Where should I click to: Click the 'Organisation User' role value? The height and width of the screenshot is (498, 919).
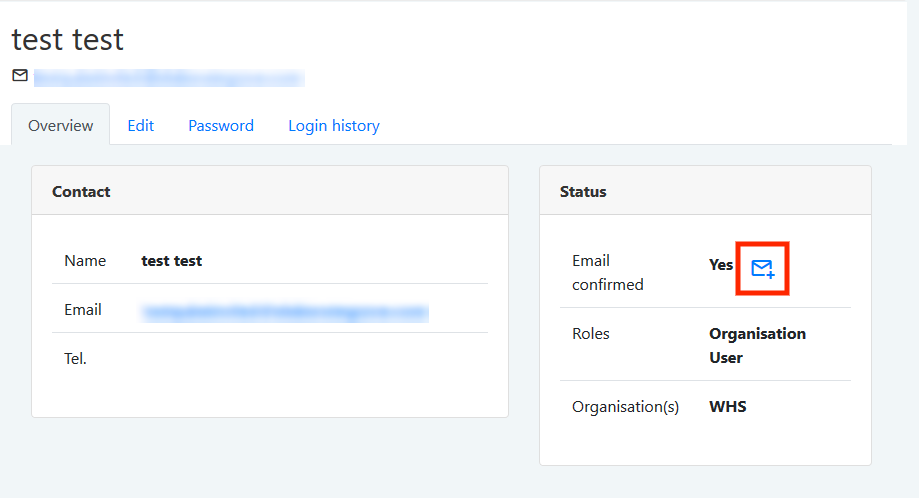point(757,345)
